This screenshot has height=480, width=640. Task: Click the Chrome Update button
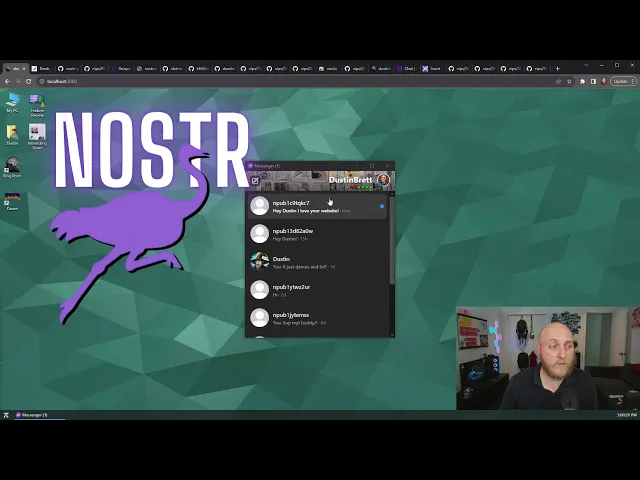(620, 81)
